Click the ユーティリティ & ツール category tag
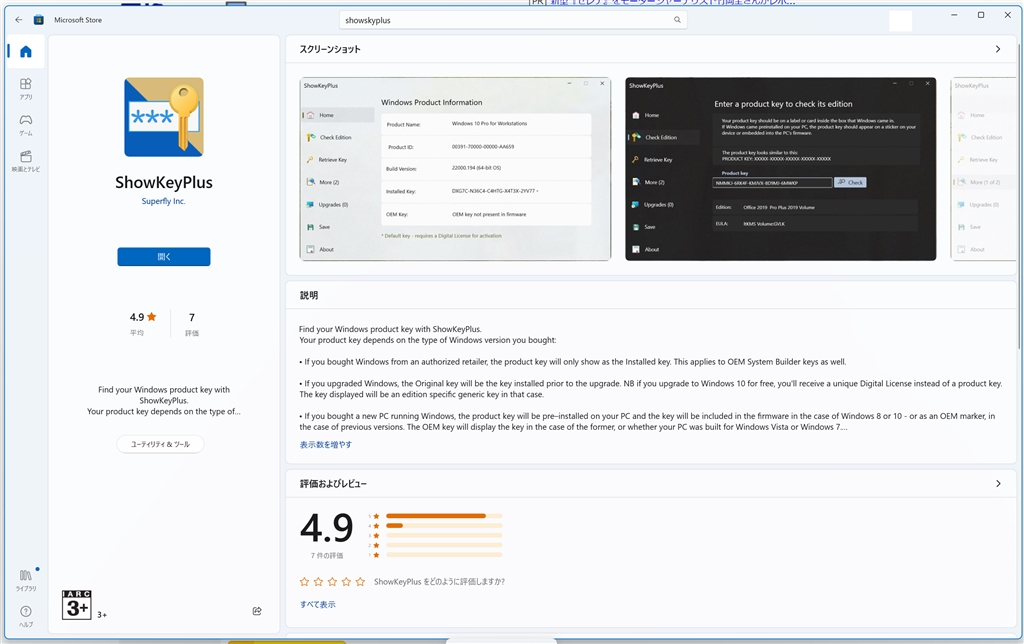 160,444
